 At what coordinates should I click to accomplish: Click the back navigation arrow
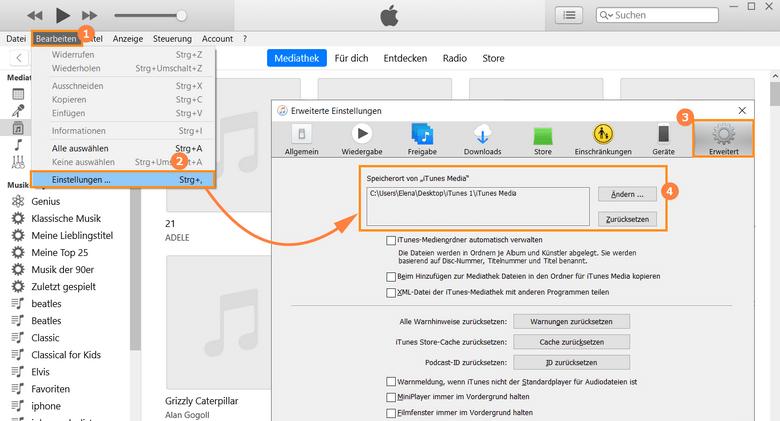[19, 58]
